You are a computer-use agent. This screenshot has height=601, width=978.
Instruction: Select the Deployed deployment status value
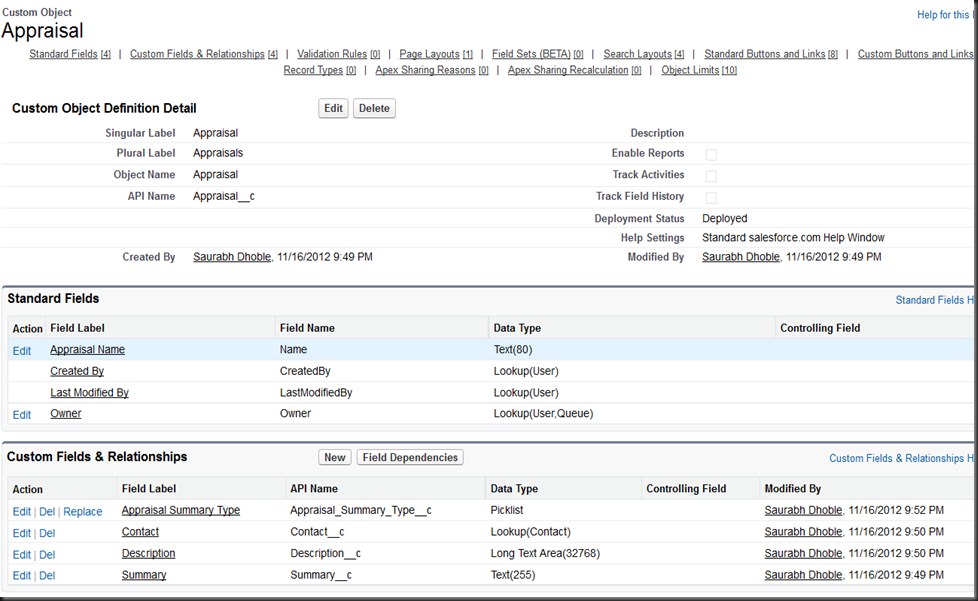tap(725, 219)
